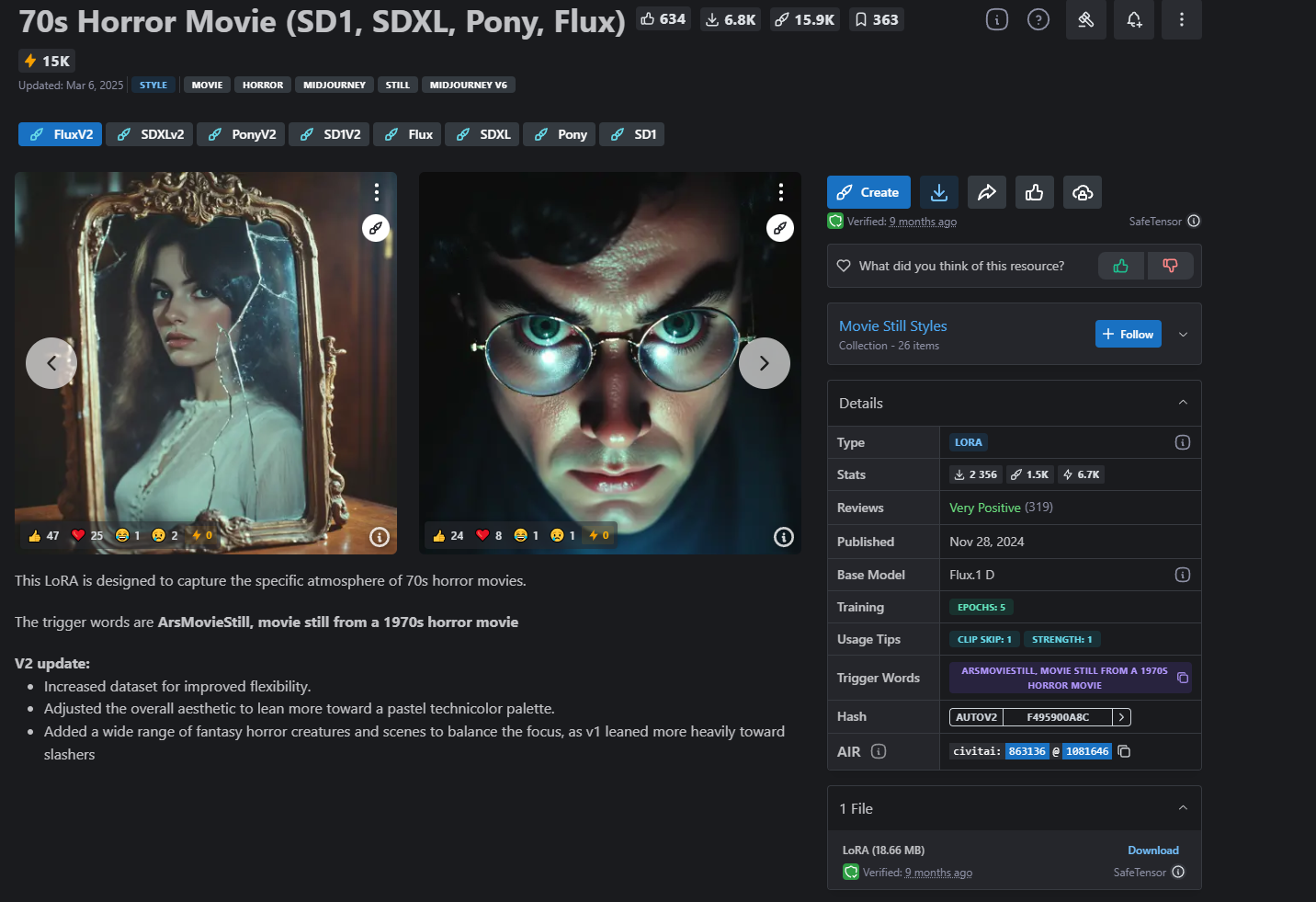Image resolution: width=1316 pixels, height=902 pixels.
Task: Select the HORROR tag
Action: (x=263, y=85)
